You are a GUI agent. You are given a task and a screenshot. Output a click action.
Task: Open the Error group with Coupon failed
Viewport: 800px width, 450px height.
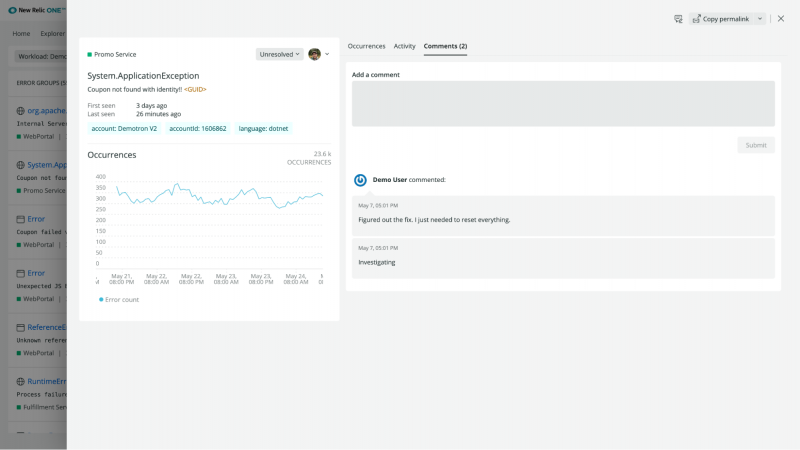pos(36,219)
